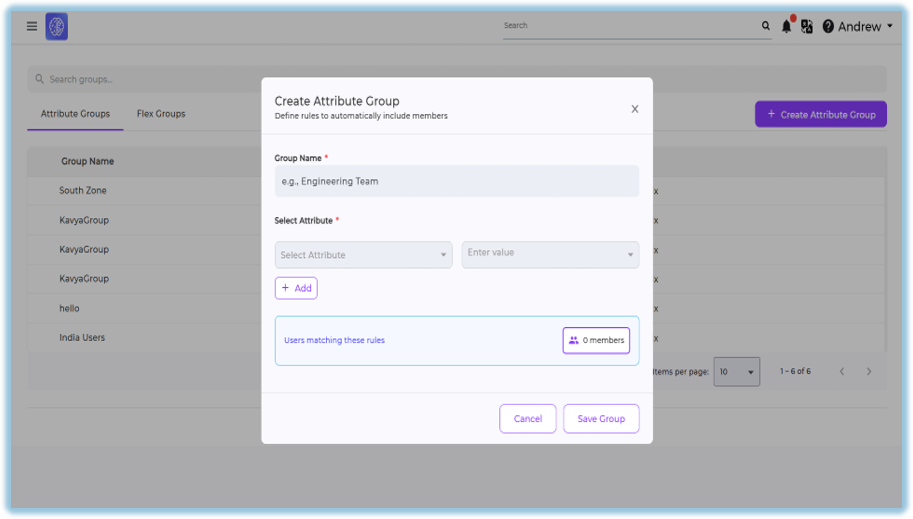Screen dimensions: 913x519
Task: Go to the next page arrow
Action: pyautogui.click(x=869, y=371)
